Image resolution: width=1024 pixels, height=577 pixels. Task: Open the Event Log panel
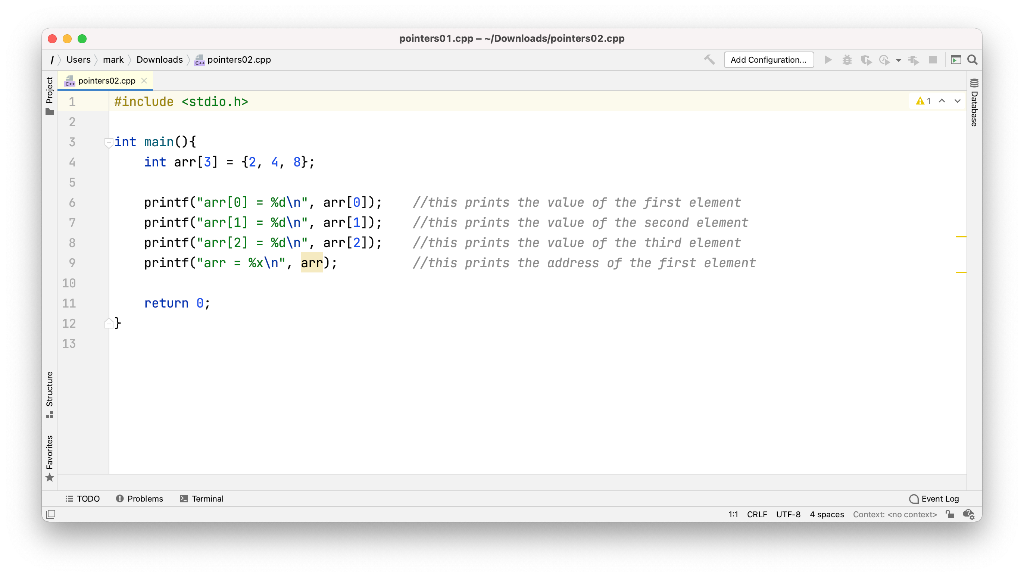[934, 498]
